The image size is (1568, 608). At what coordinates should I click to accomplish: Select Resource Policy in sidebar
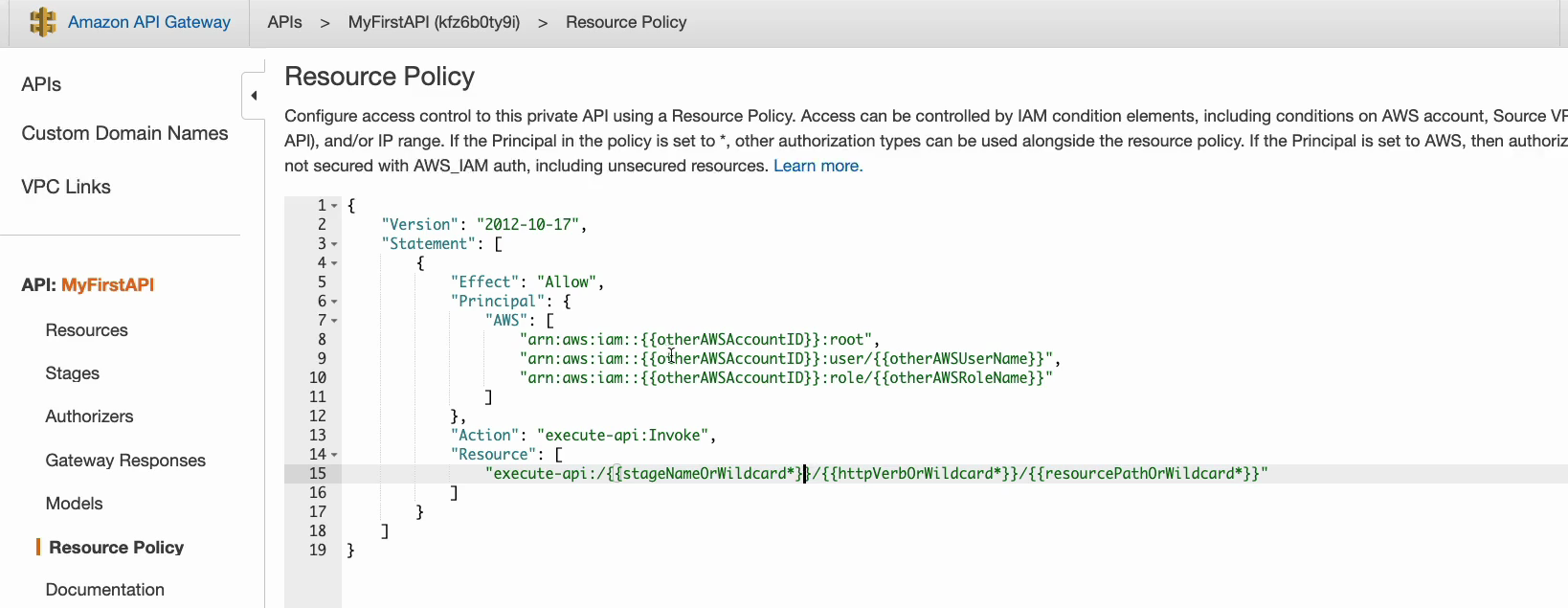[116, 548]
